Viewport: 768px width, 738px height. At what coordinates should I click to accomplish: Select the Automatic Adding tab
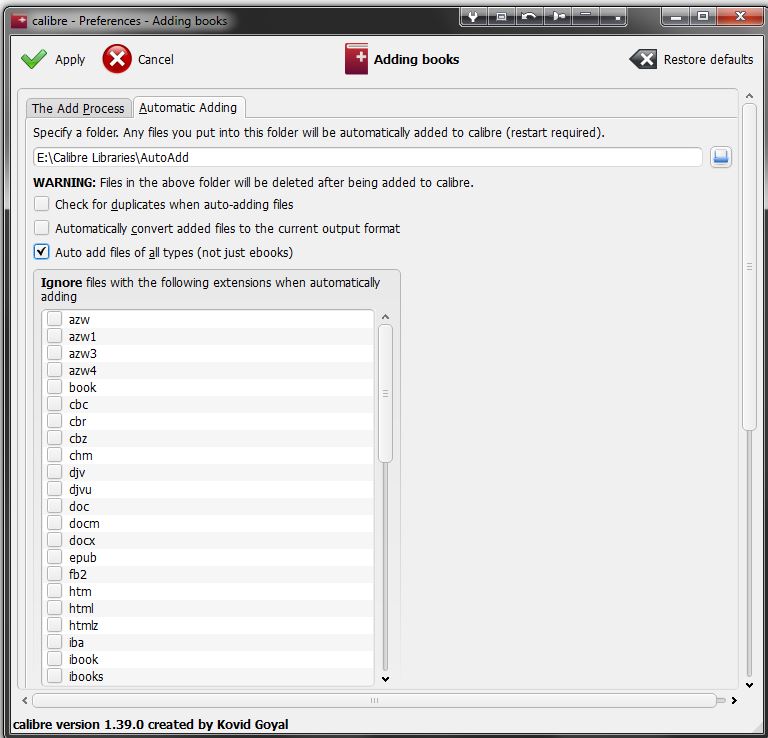pyautogui.click(x=189, y=107)
